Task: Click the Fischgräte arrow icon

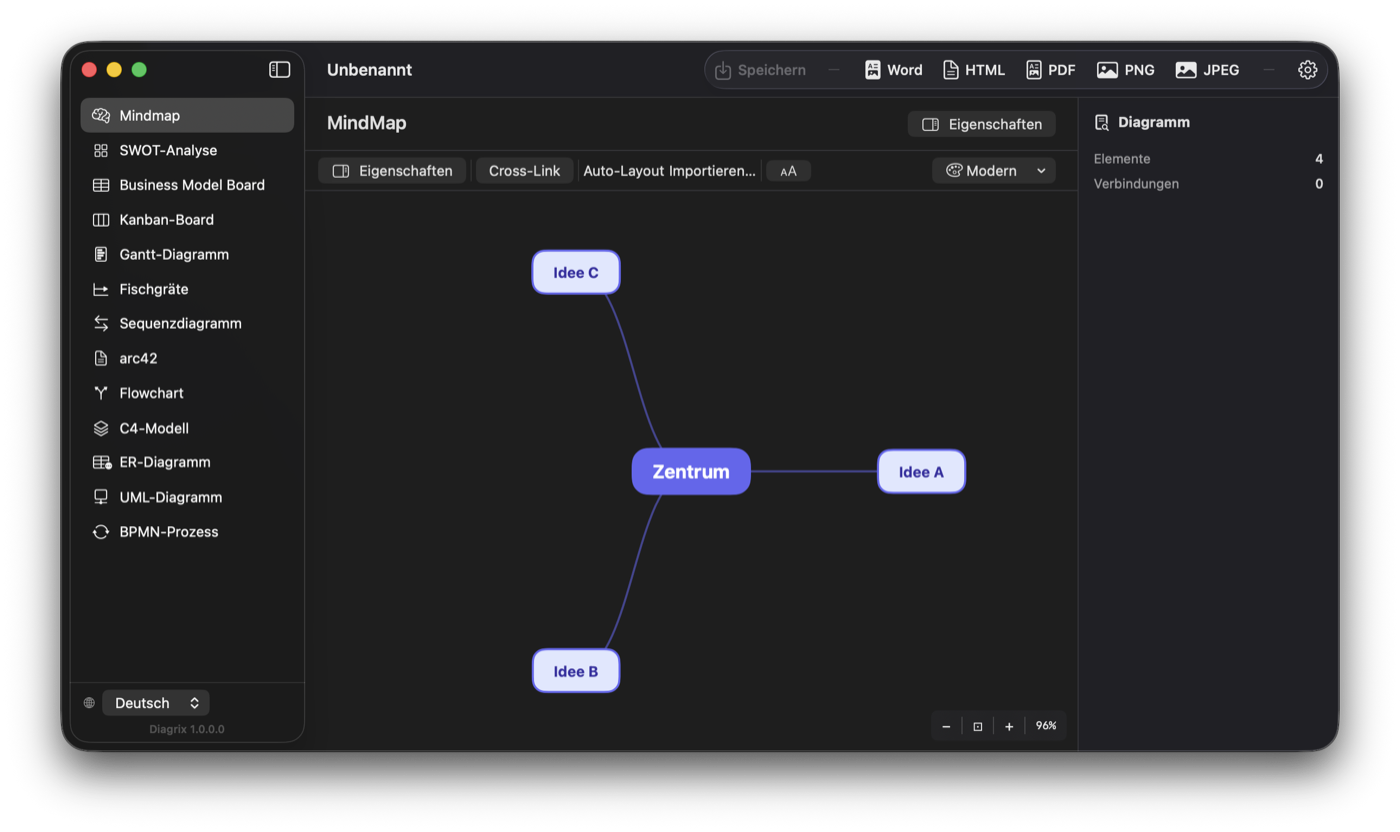Action: click(x=101, y=289)
